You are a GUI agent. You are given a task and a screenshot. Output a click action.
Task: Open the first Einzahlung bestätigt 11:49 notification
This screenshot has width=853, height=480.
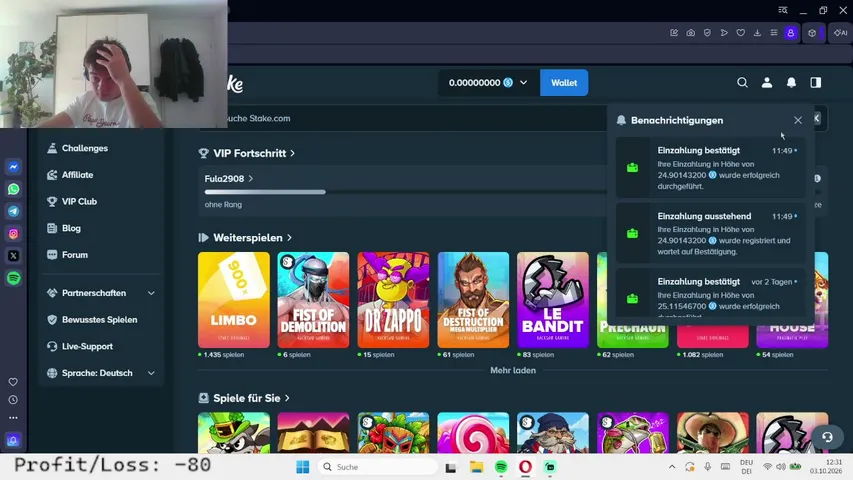click(710, 168)
